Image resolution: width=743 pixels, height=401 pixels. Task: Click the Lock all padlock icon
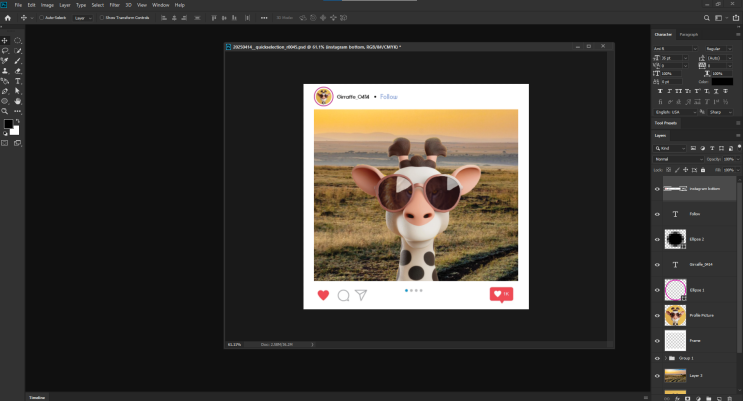pyautogui.click(x=703, y=170)
